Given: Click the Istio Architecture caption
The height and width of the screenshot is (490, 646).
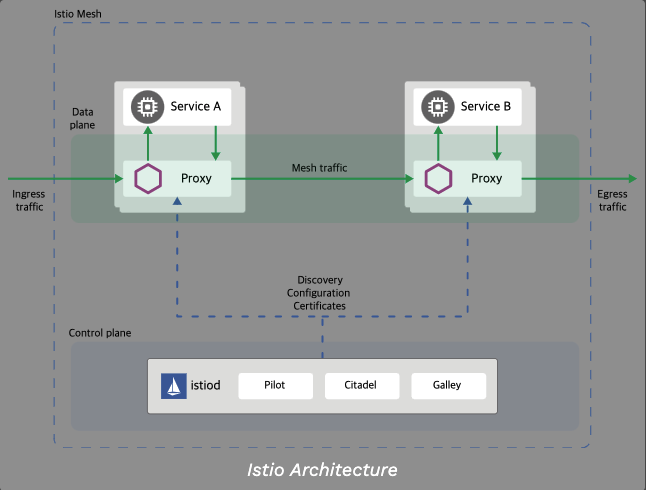Looking at the screenshot, I should (x=322, y=470).
